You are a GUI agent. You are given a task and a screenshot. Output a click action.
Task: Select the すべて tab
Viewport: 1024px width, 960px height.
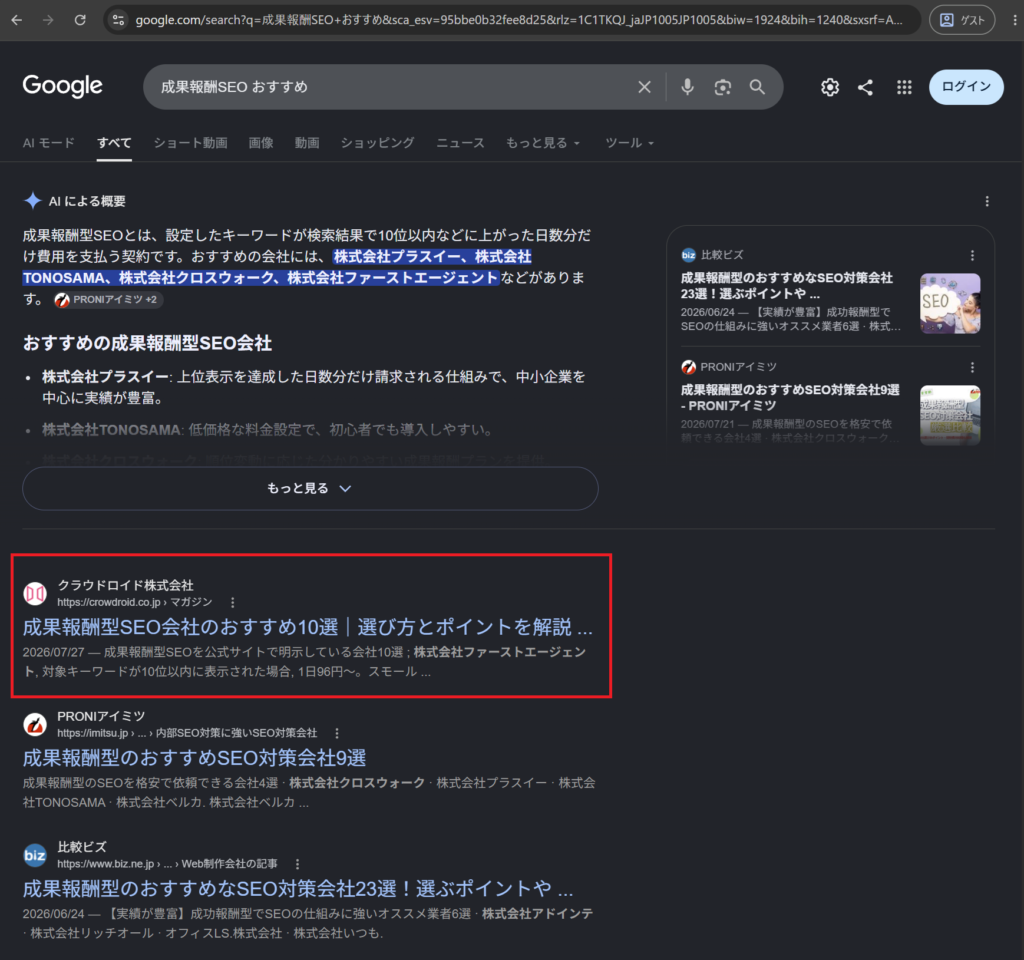tap(114, 142)
